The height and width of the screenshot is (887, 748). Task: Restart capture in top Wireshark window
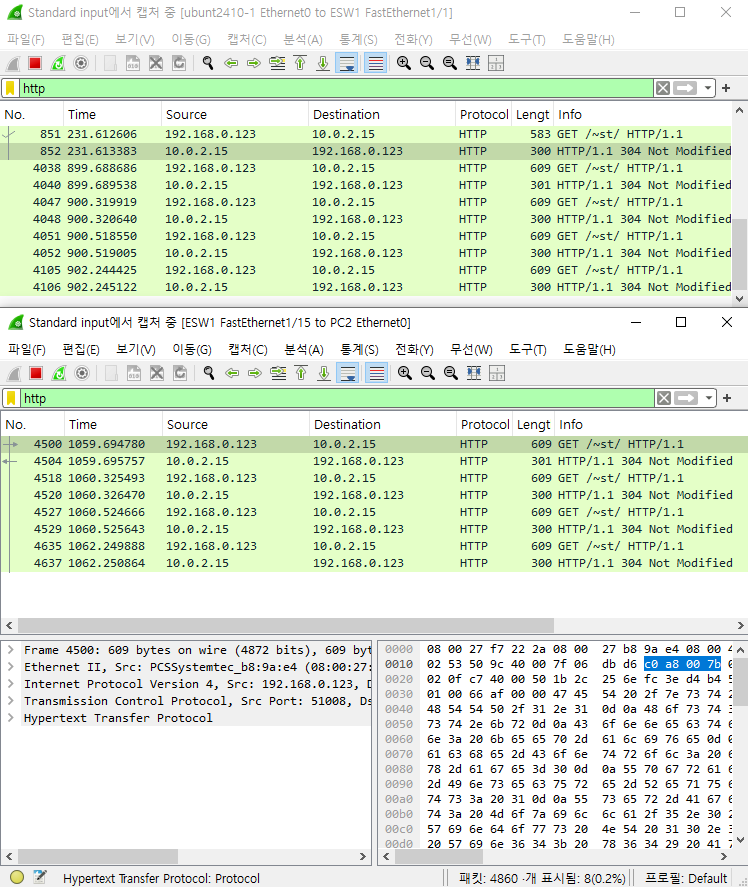click(58, 63)
